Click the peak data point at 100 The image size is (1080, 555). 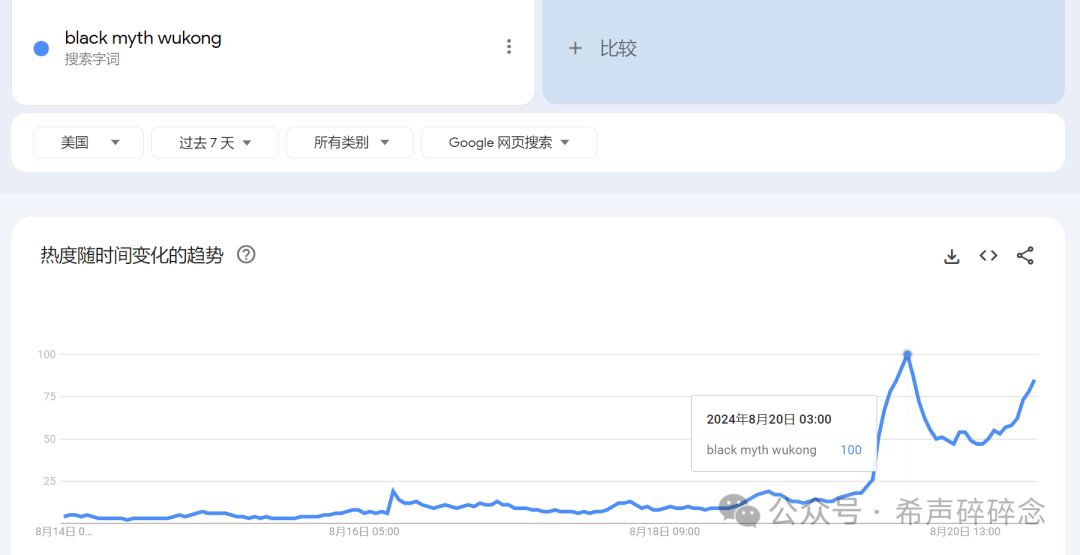click(x=907, y=355)
